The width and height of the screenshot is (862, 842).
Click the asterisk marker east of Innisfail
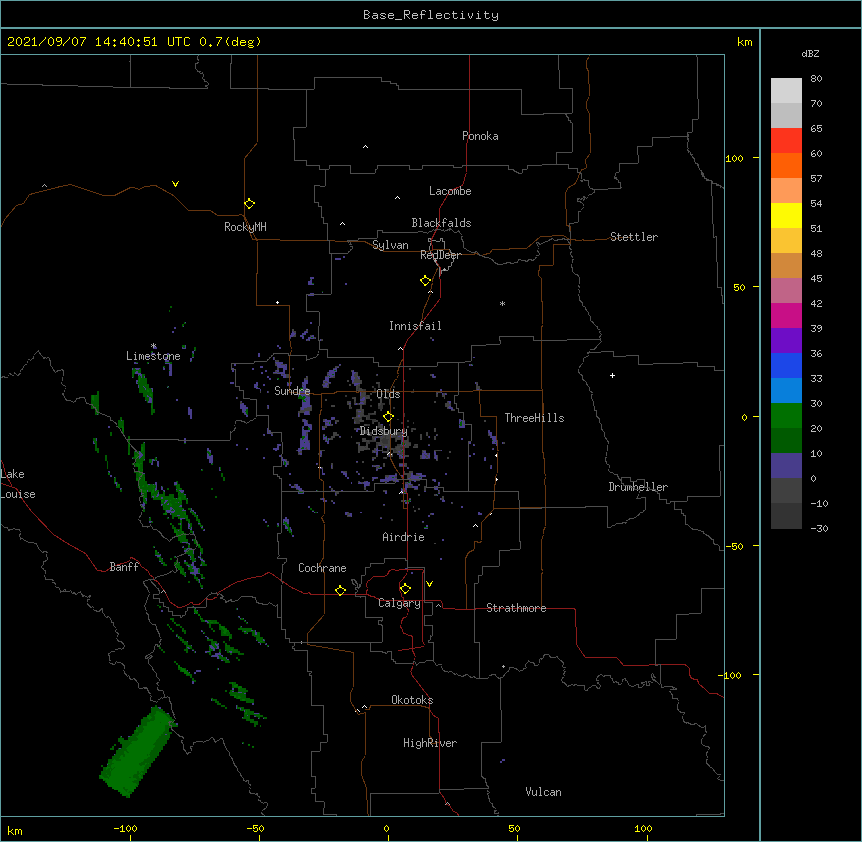502,303
